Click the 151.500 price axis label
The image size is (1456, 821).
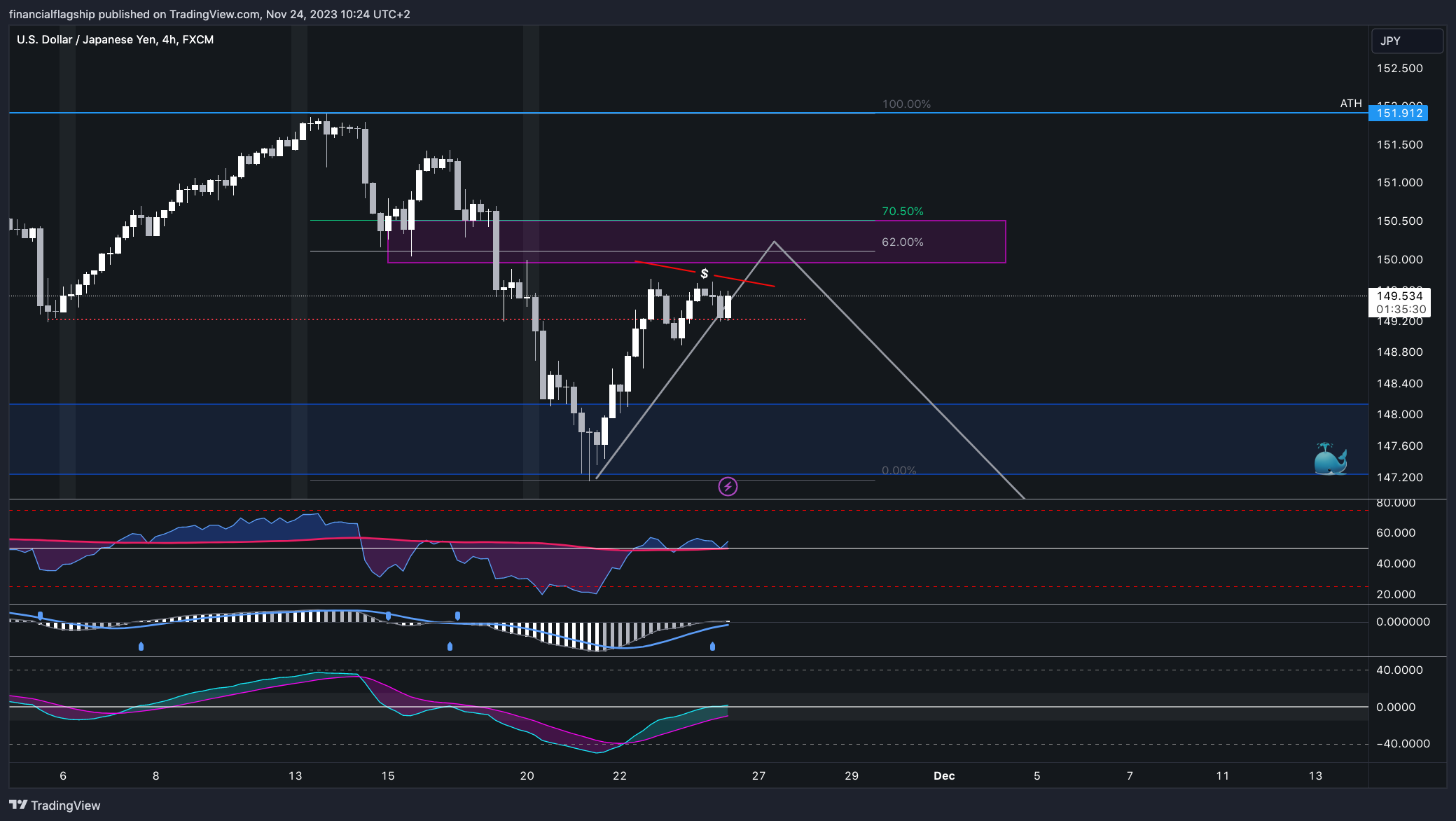click(1399, 144)
